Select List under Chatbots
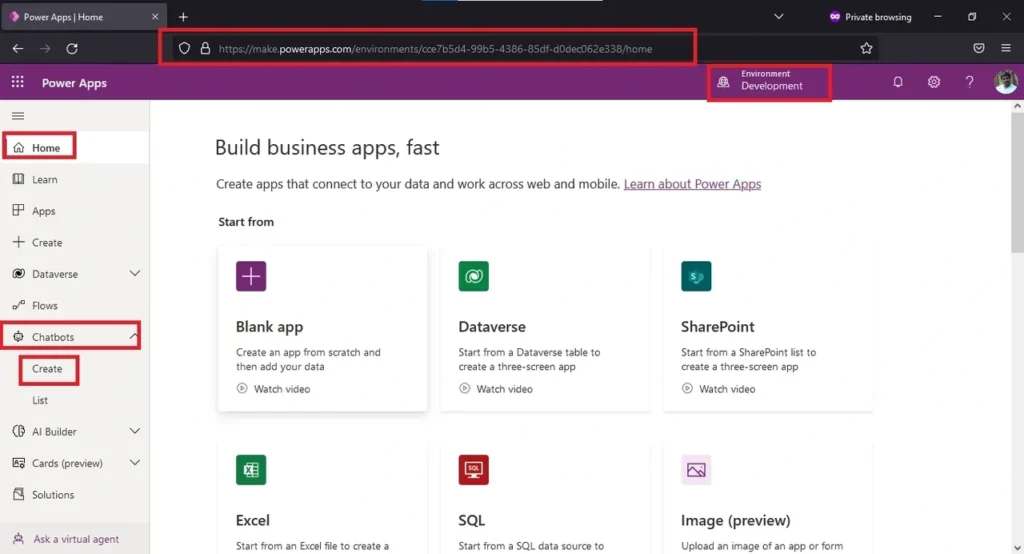The width and height of the screenshot is (1024, 554). pyautogui.click(x=40, y=400)
